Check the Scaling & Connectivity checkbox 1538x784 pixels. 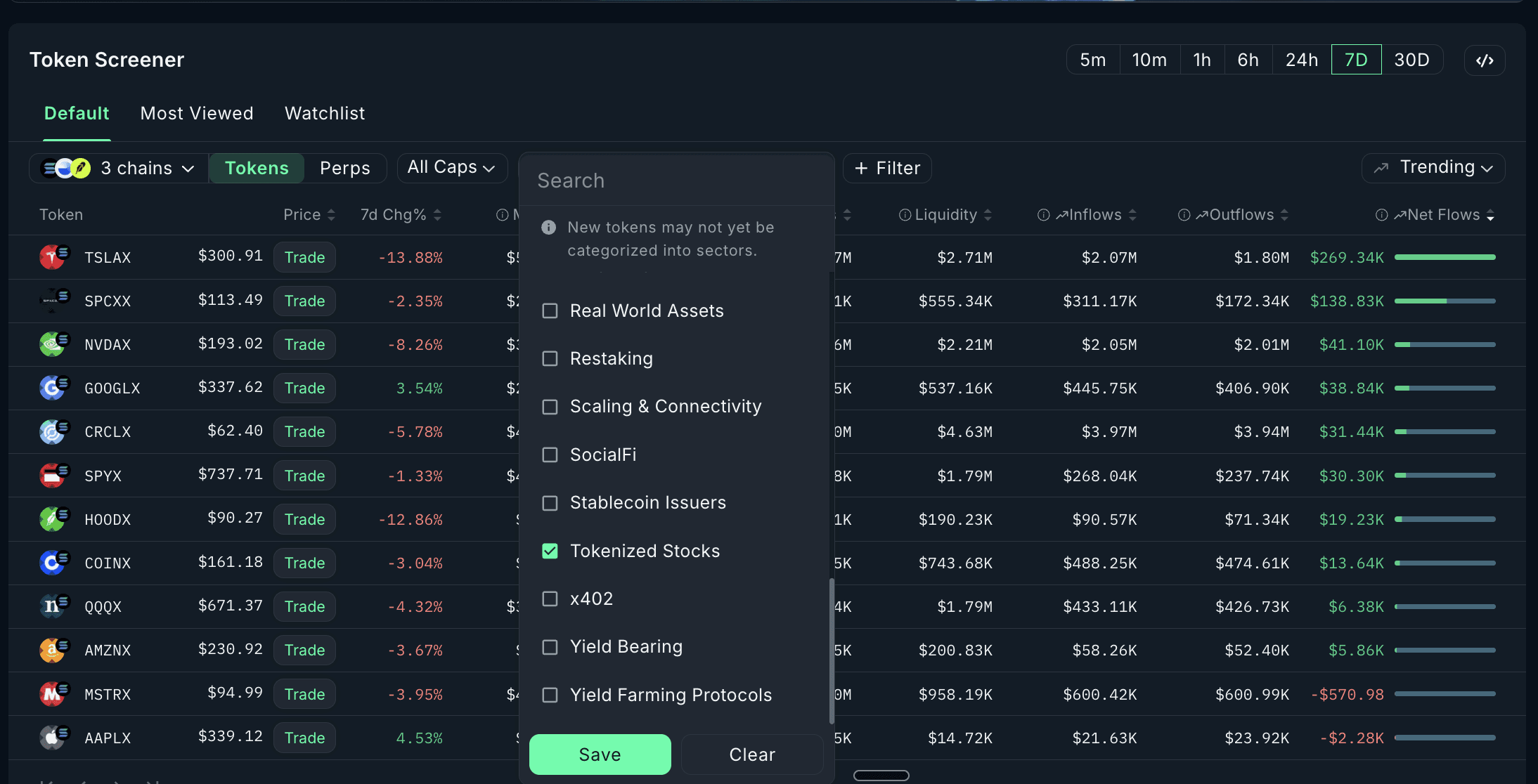(x=550, y=407)
